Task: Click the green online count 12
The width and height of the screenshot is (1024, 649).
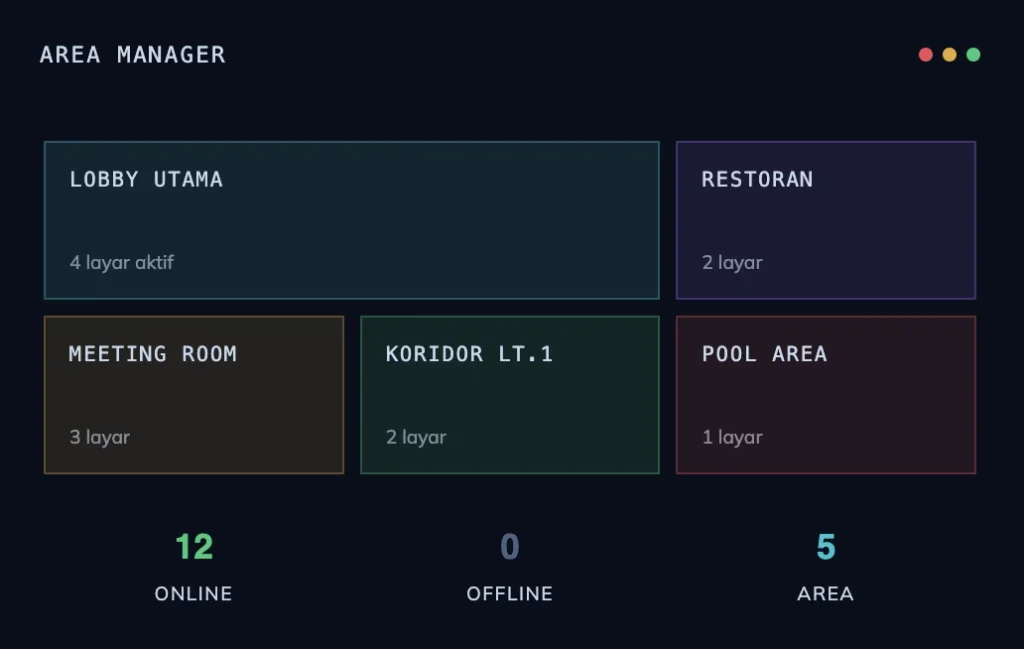Action: pyautogui.click(x=194, y=547)
